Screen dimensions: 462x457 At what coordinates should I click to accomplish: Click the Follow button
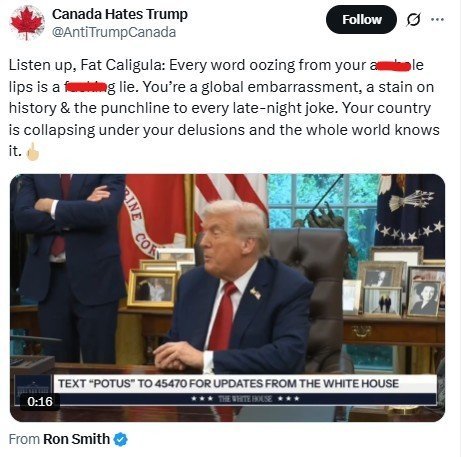(361, 20)
